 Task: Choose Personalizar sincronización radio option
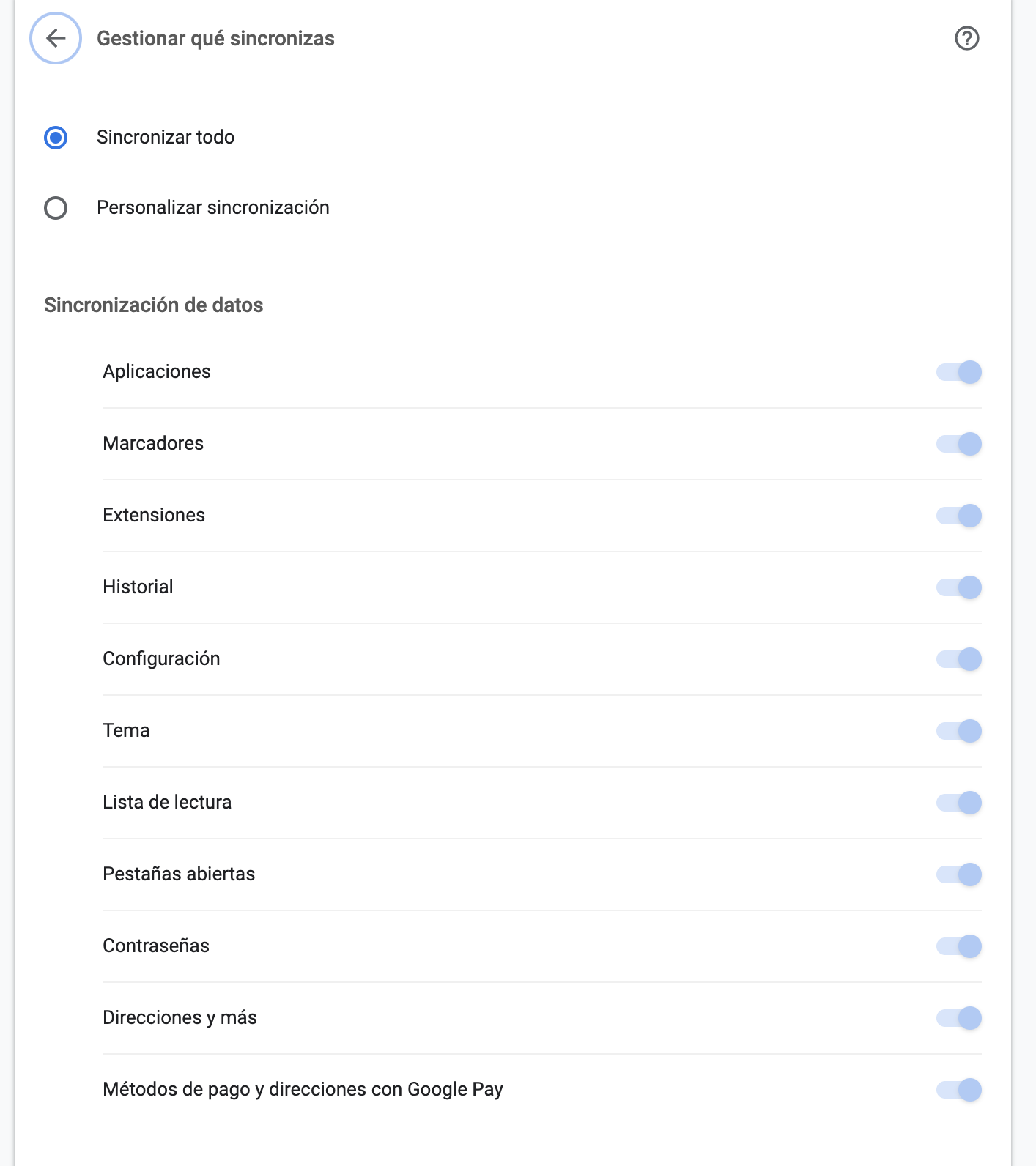coord(56,208)
